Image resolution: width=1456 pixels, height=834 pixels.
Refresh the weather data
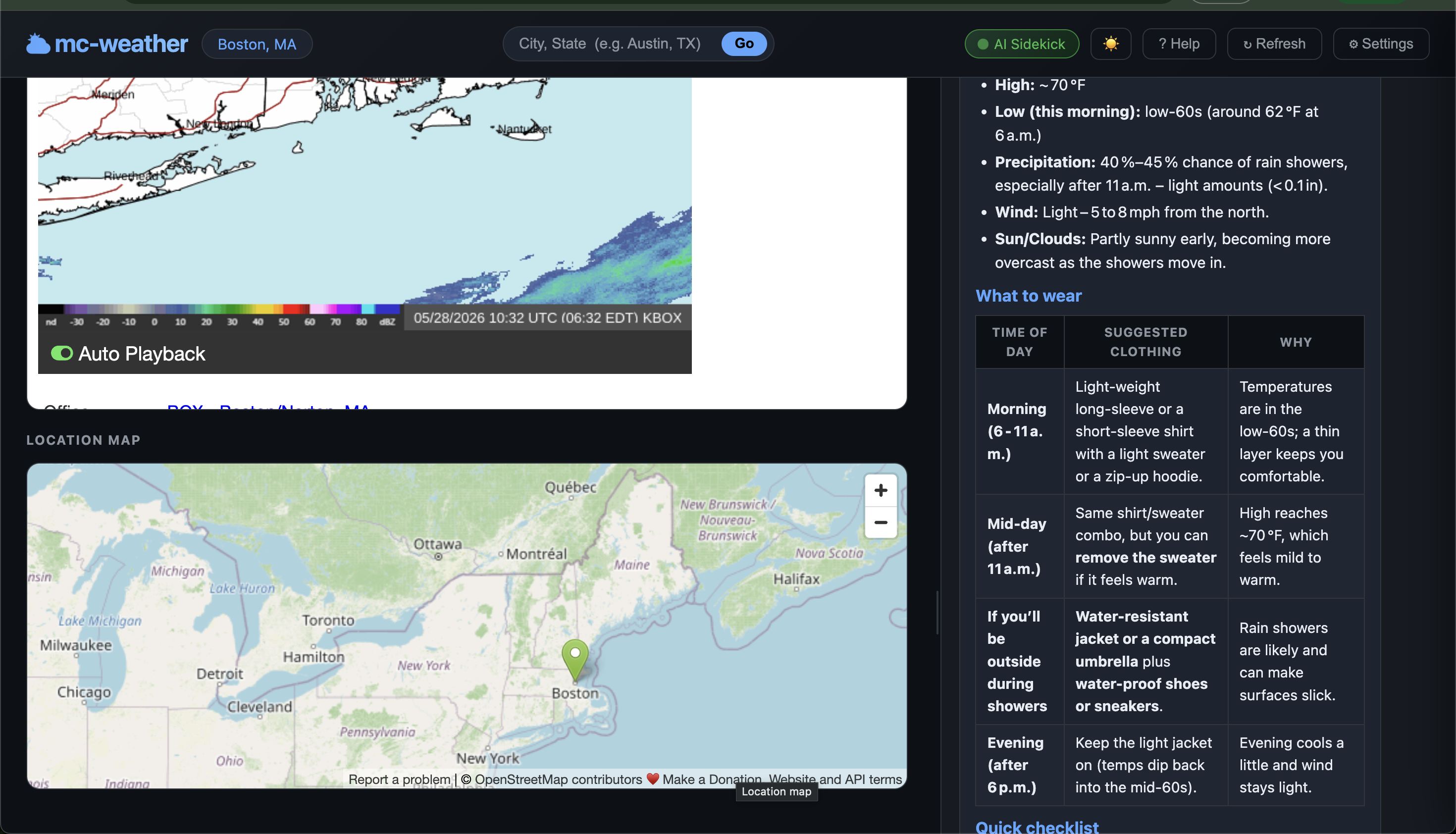point(1274,44)
